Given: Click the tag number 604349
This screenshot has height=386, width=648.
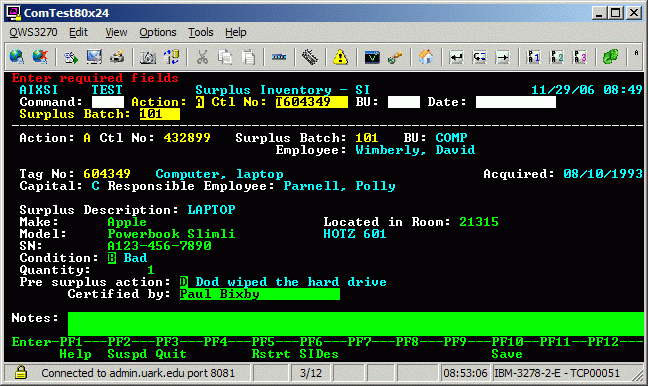Looking at the screenshot, I should coord(107,174).
